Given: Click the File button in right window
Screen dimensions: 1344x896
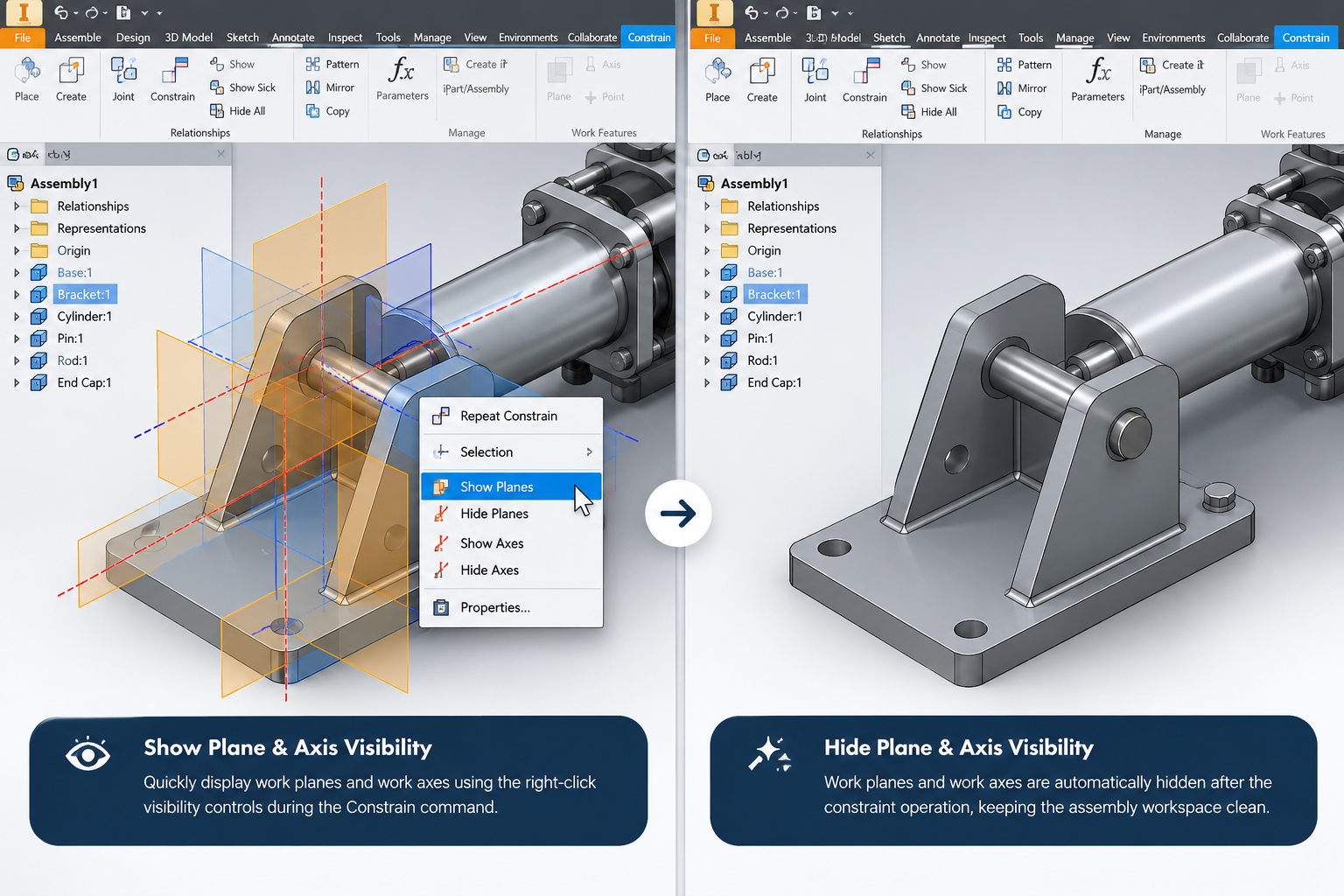Looking at the screenshot, I should (712, 38).
